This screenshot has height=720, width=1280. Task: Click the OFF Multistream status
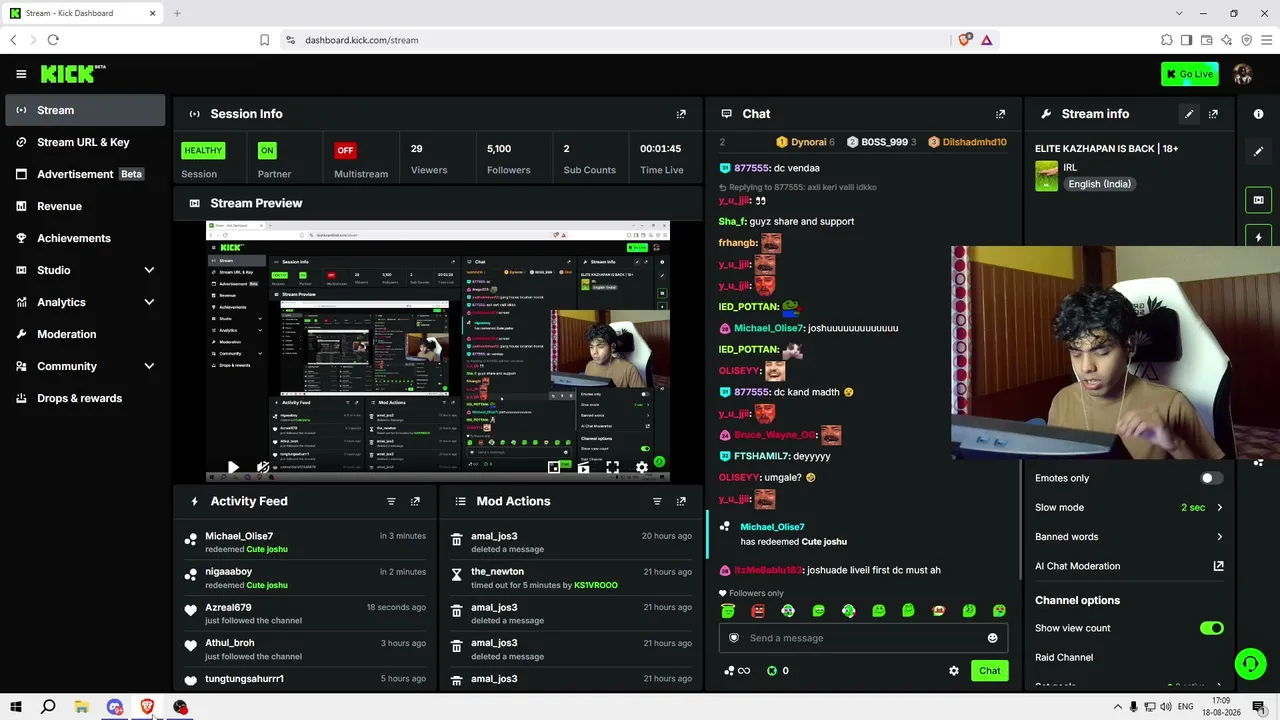click(x=345, y=151)
